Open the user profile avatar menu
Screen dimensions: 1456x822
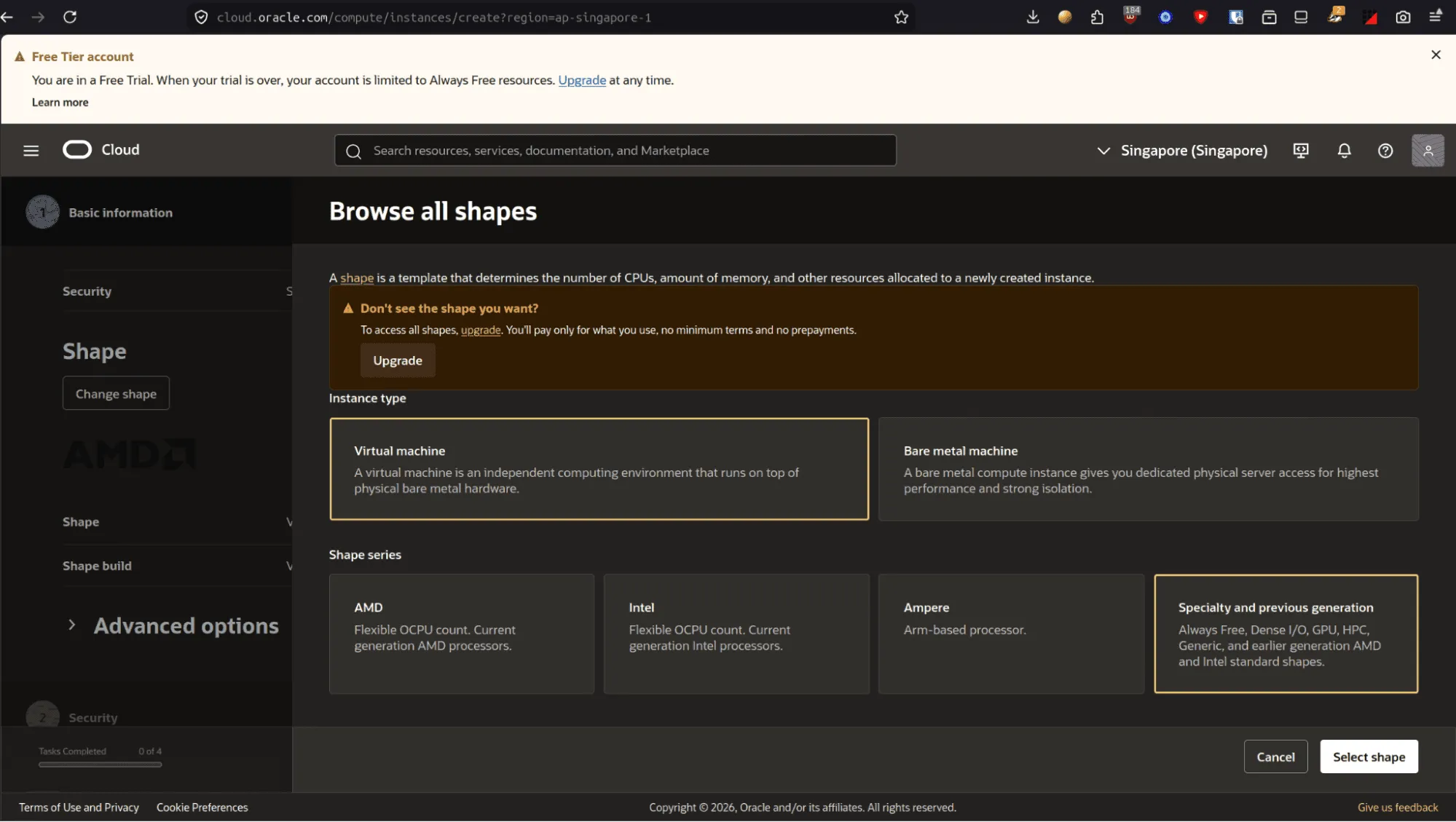[x=1428, y=151]
